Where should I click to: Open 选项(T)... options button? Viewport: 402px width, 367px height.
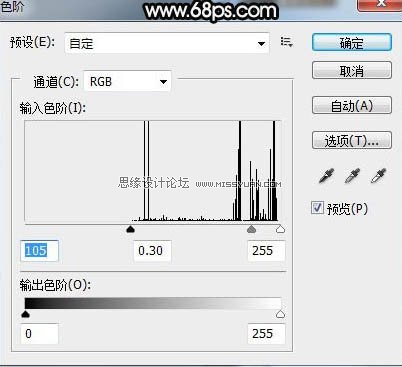(352, 140)
